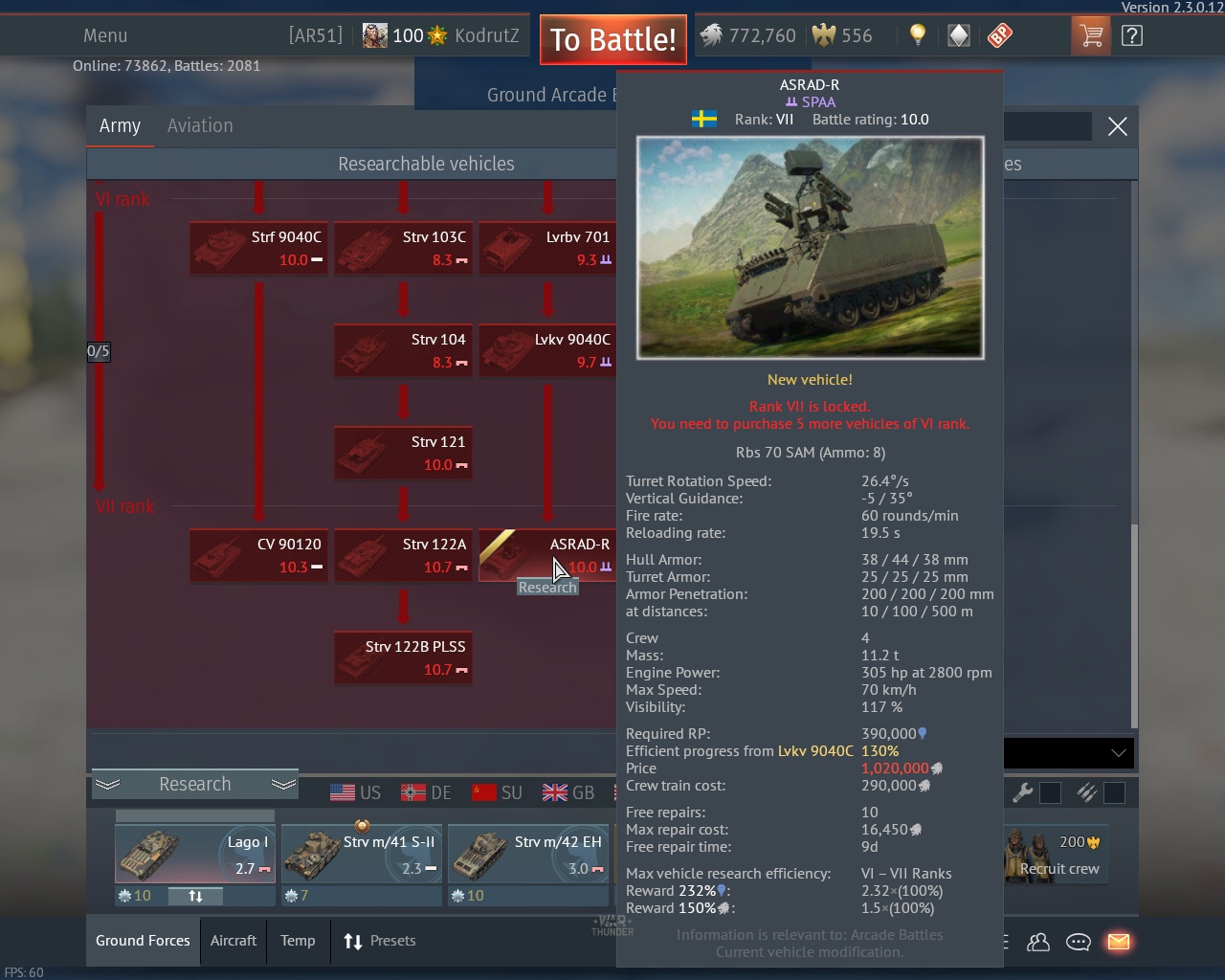Click the ammo auto-refill bullets icon
The height and width of the screenshot is (980, 1225).
click(1086, 792)
